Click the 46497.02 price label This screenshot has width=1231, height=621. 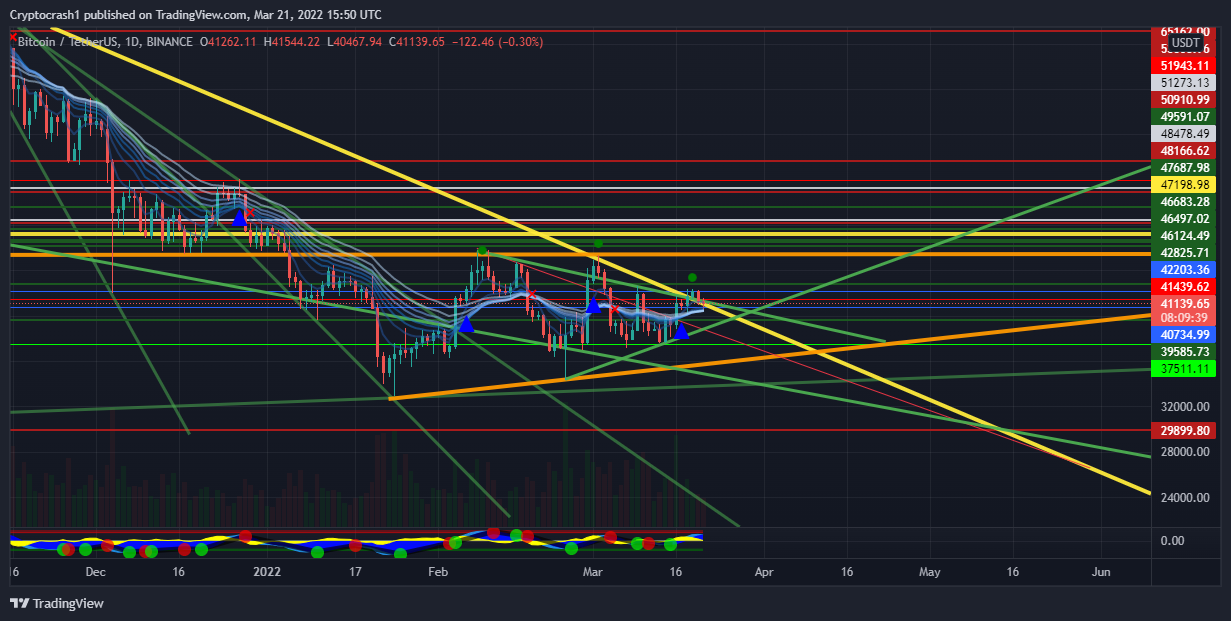tap(1185, 218)
